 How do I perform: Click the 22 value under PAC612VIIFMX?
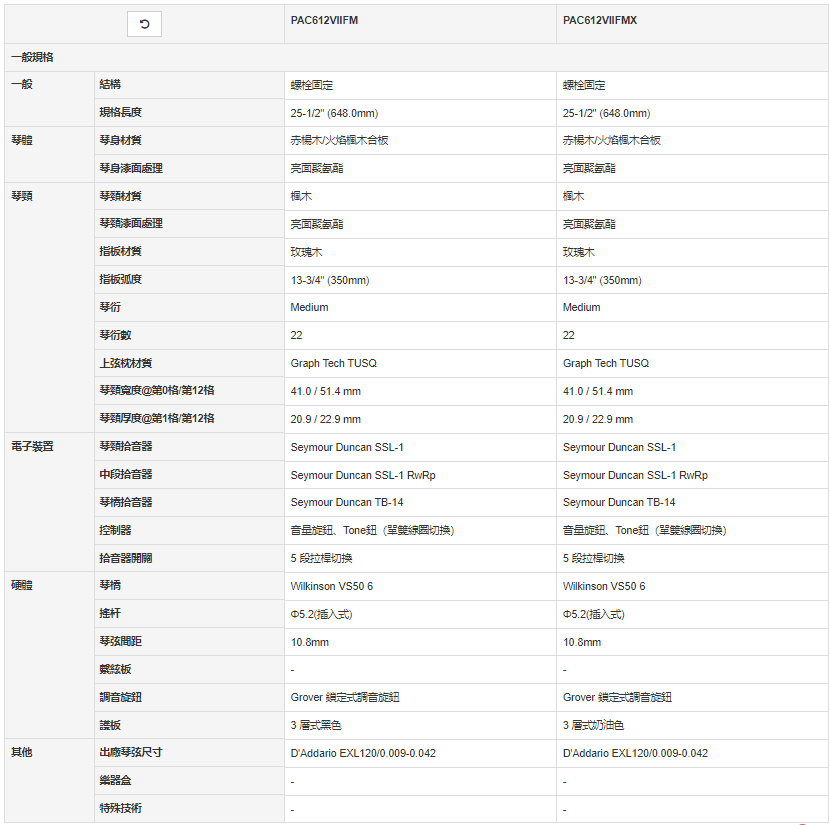(x=569, y=336)
